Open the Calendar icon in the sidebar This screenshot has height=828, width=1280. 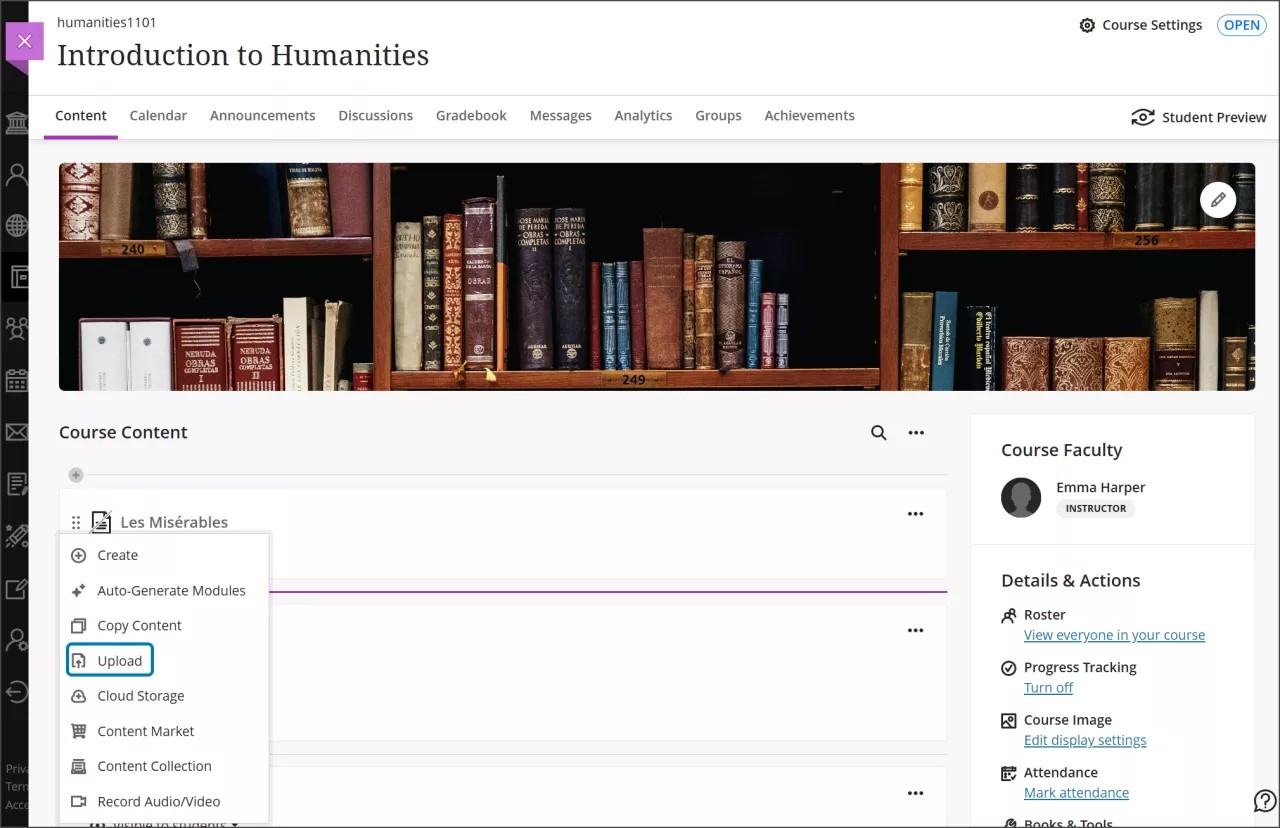point(16,380)
